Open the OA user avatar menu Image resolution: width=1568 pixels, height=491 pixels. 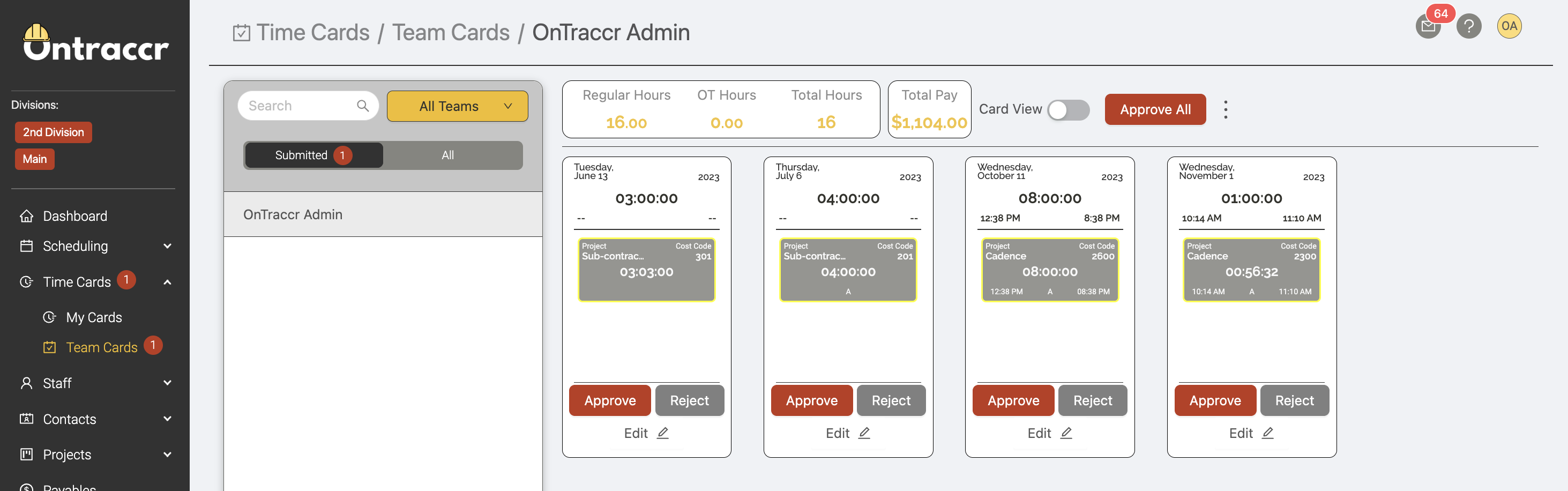(1509, 26)
